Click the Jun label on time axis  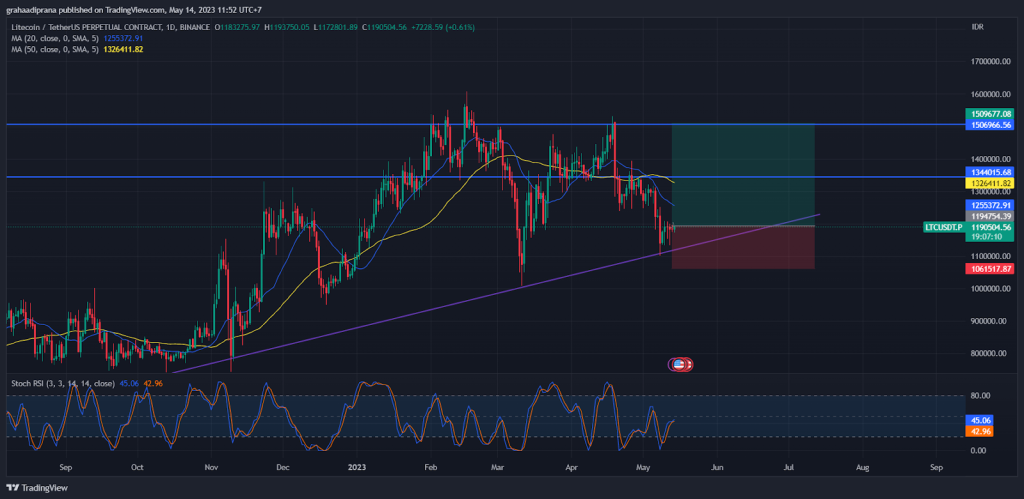717,468
